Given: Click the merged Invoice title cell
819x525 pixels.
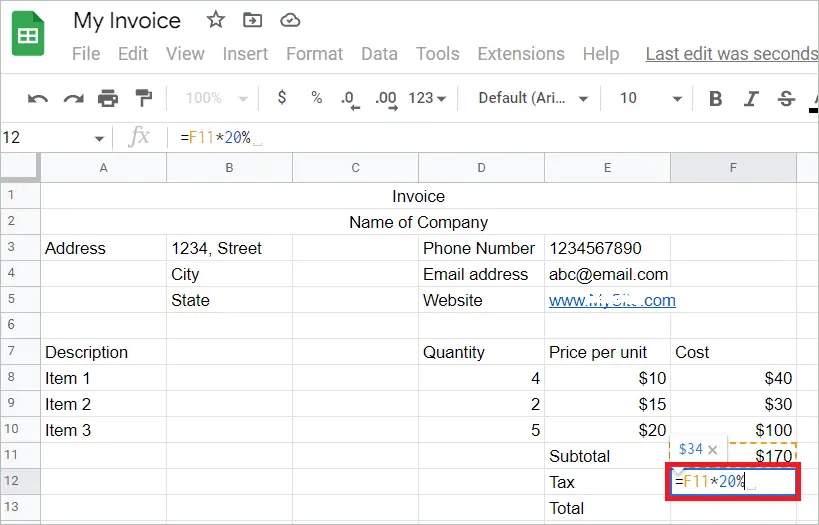Looking at the screenshot, I should click(418, 196).
